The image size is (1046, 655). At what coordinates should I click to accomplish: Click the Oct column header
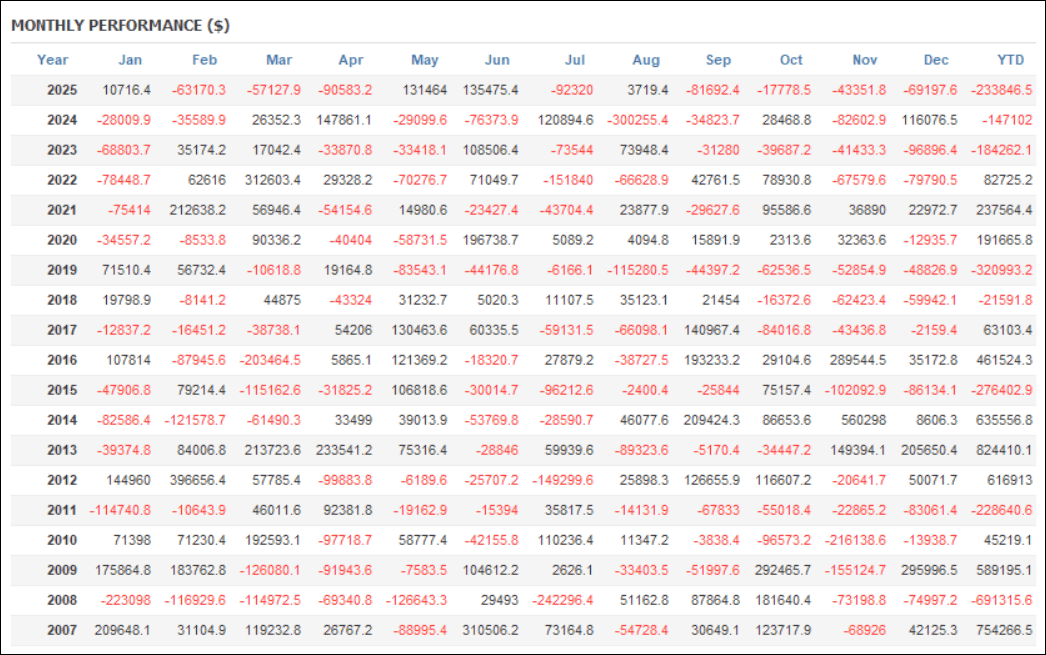pos(791,60)
